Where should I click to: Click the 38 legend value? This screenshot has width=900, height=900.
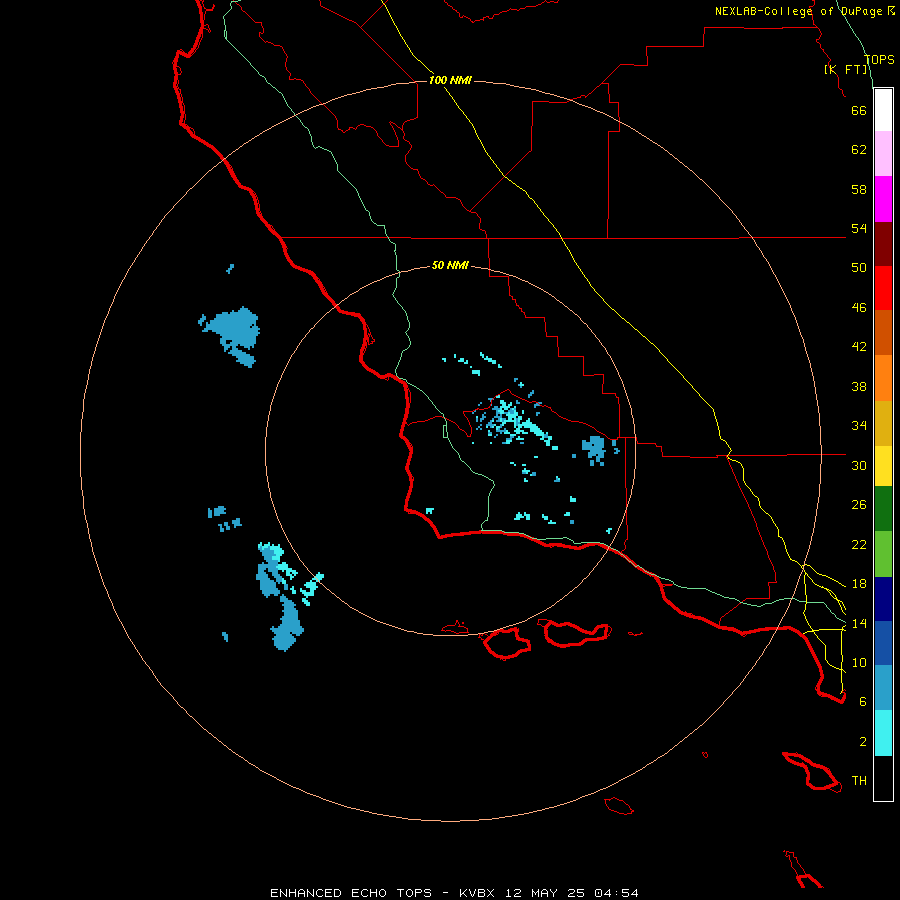pyautogui.click(x=859, y=386)
